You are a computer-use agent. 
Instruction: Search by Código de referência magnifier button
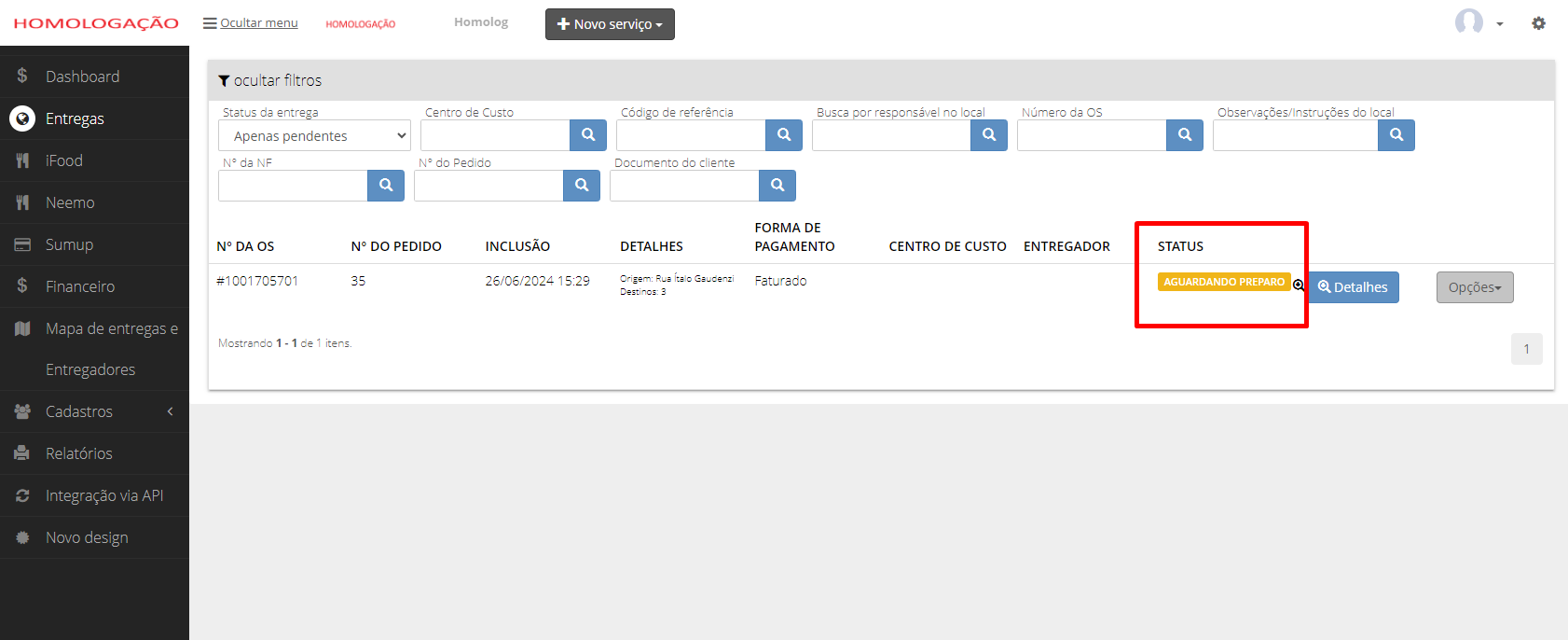click(784, 135)
